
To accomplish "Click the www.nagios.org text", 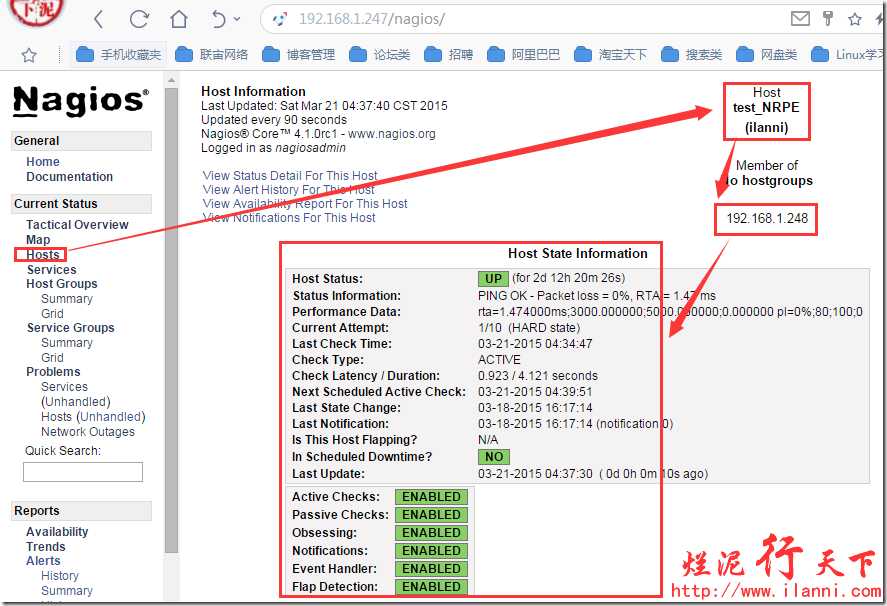I will tap(391, 134).
